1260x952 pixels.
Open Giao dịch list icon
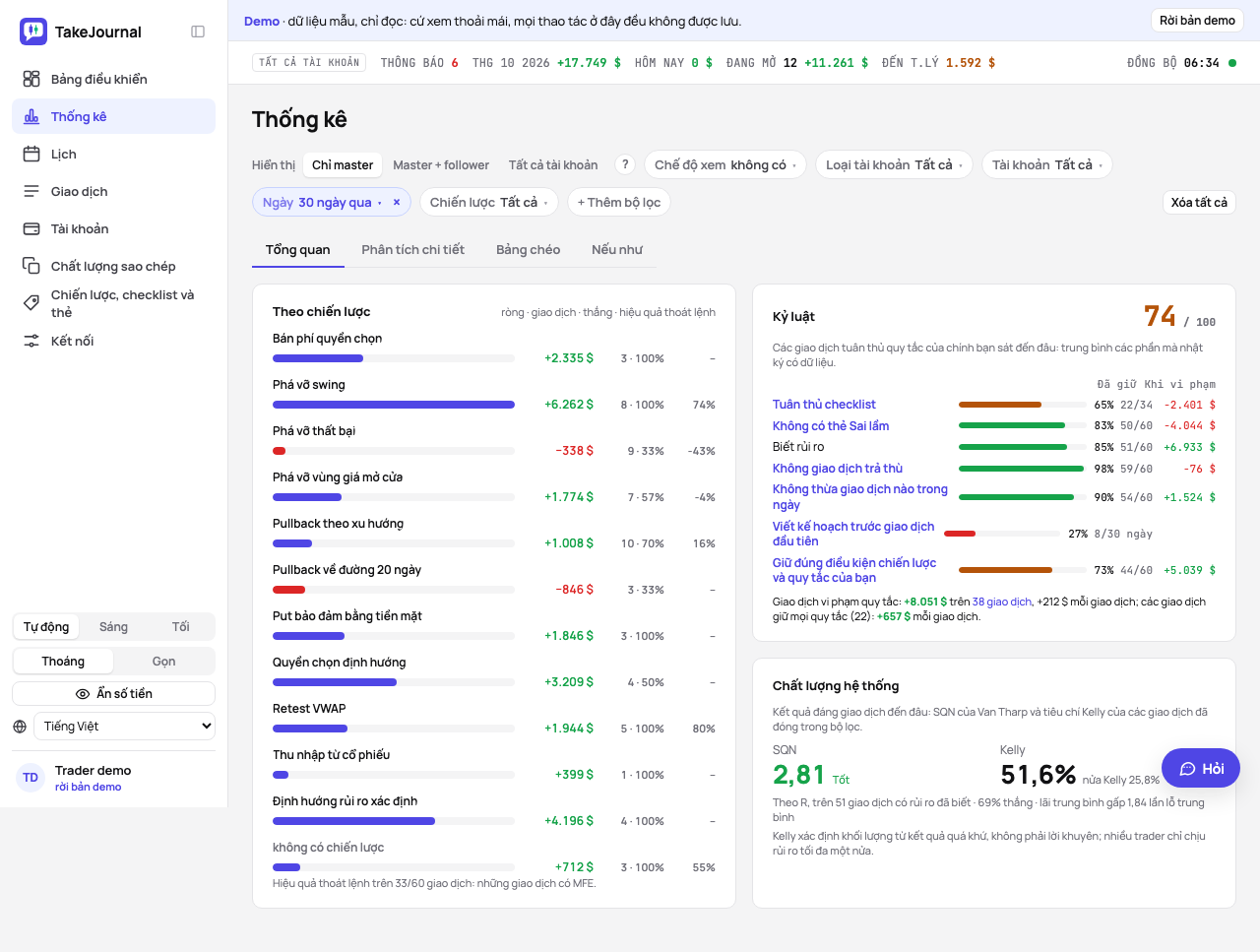click(x=31, y=191)
